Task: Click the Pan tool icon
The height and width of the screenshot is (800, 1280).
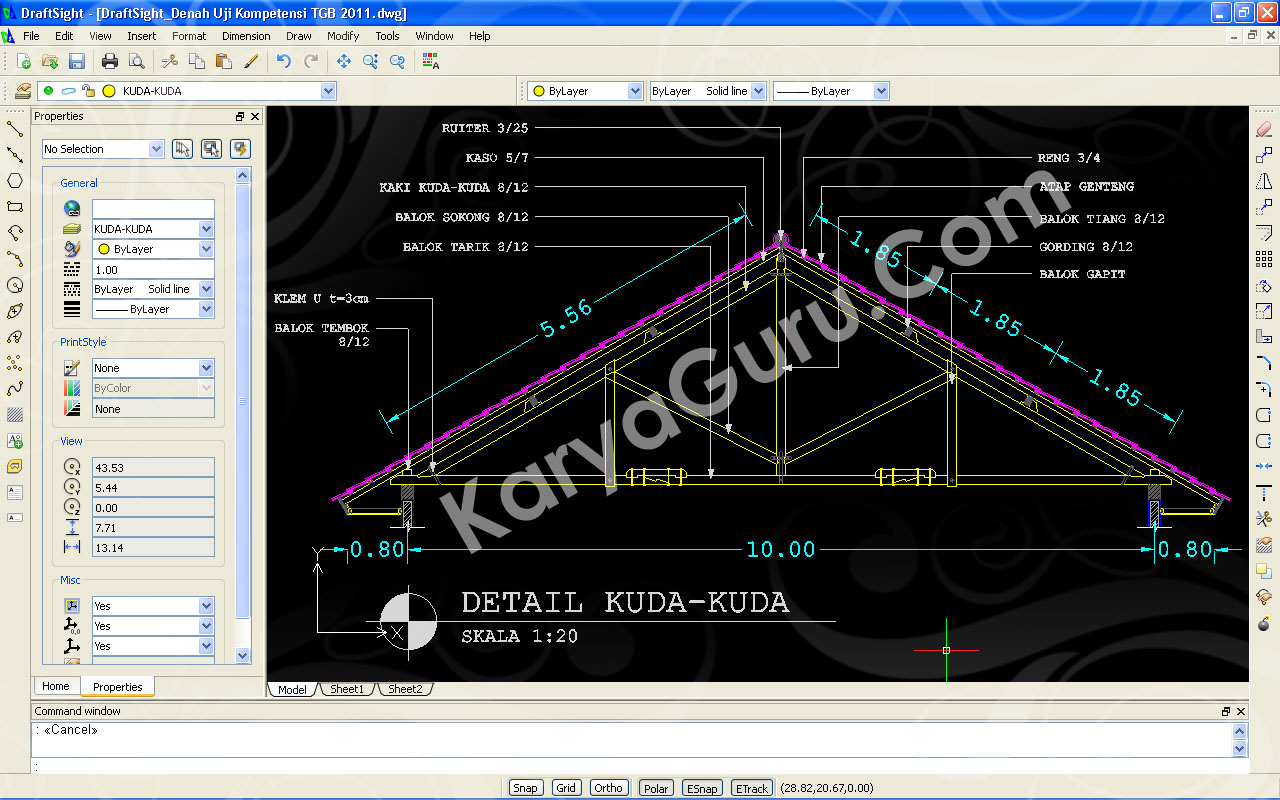Action: pos(344,62)
